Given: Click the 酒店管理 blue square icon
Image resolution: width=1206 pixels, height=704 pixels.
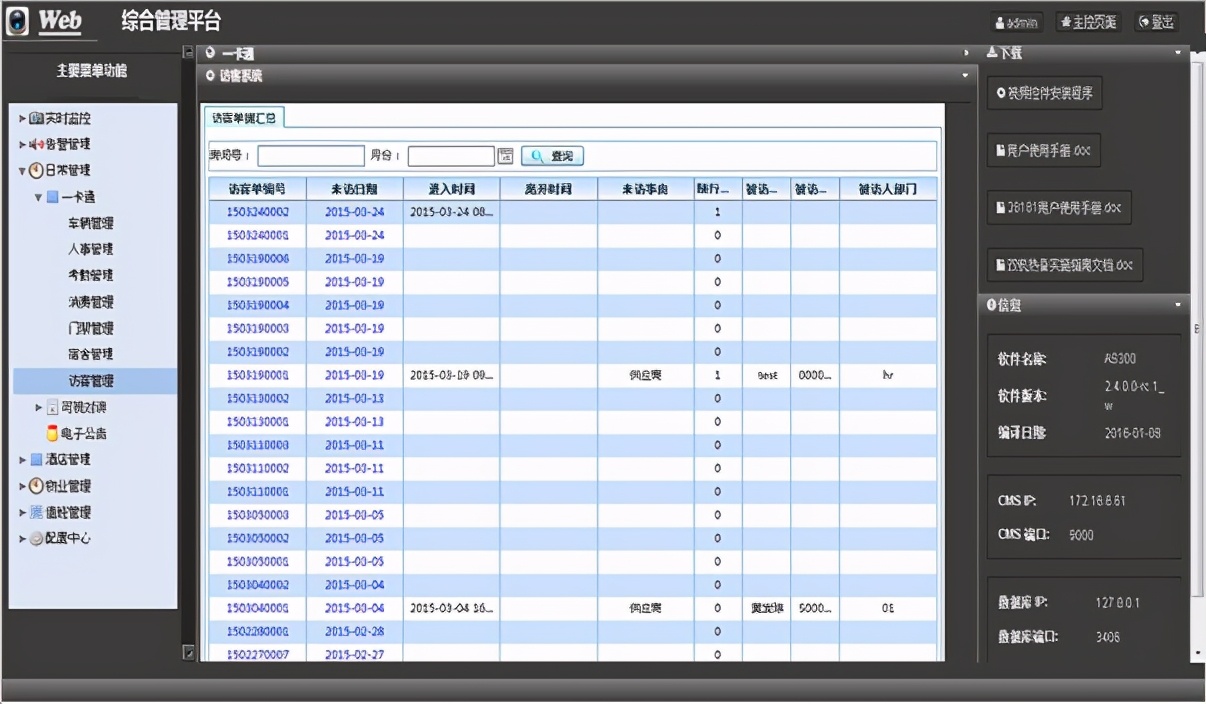Looking at the screenshot, I should (x=36, y=460).
